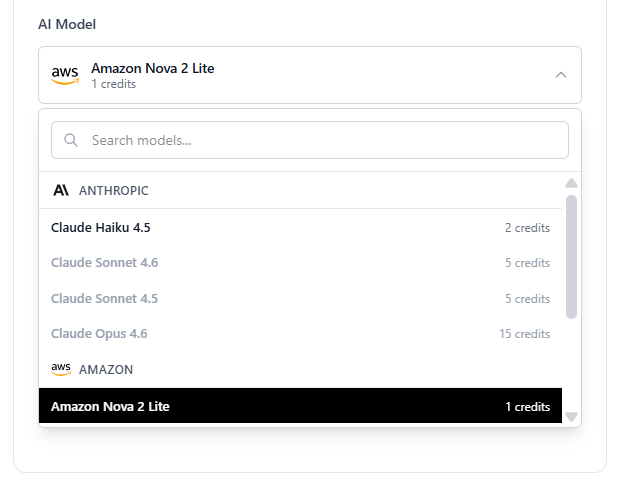Choose the highlighted Amazon Nova 2 Lite option
The height and width of the screenshot is (490, 627).
300,406
